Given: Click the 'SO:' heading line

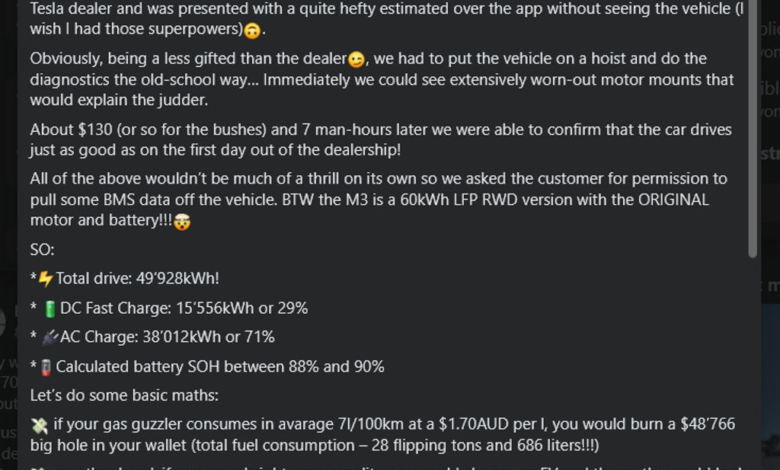Looking at the screenshot, I should pos(42,250).
